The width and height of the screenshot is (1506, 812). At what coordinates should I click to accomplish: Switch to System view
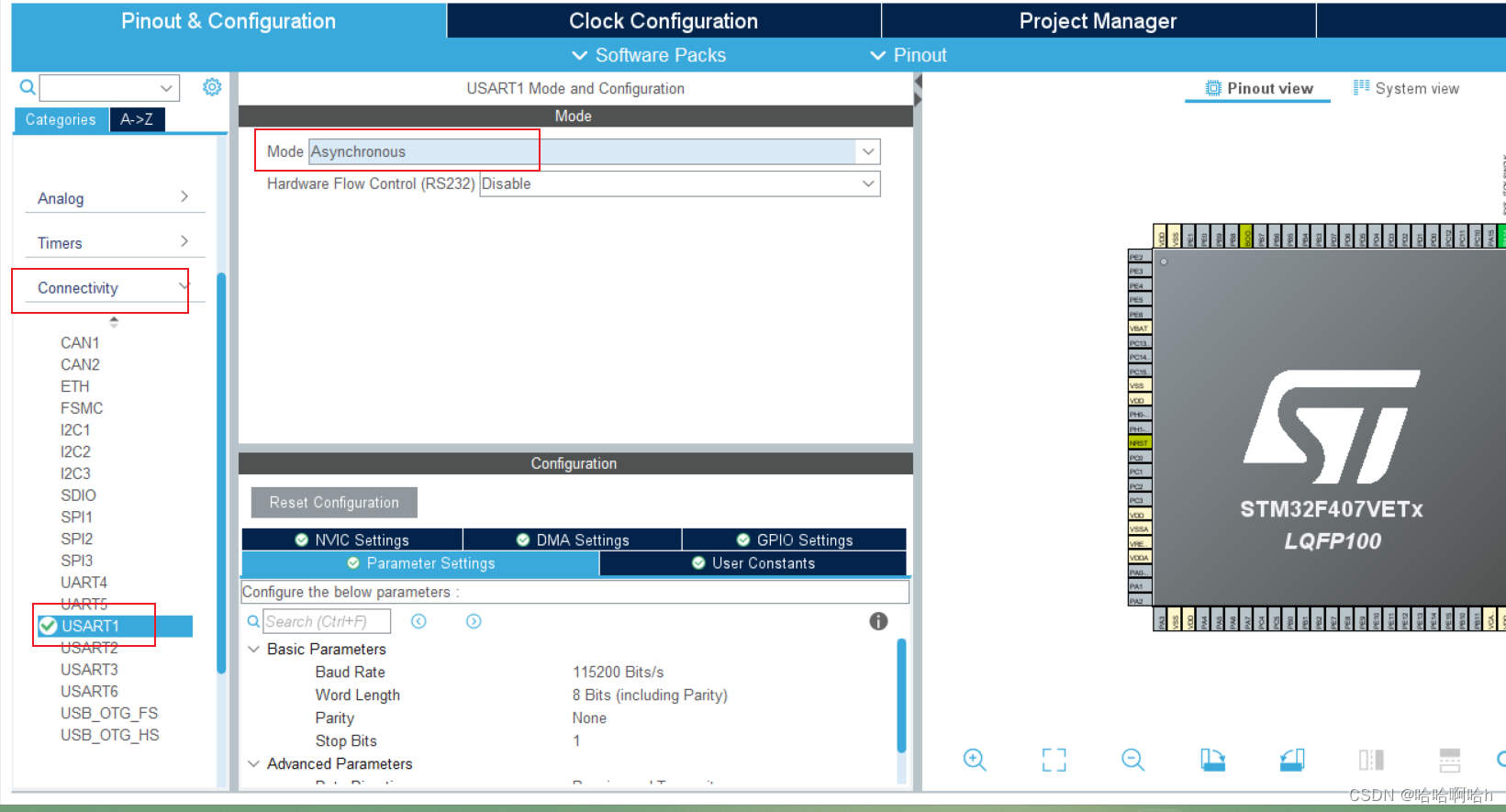point(1406,88)
